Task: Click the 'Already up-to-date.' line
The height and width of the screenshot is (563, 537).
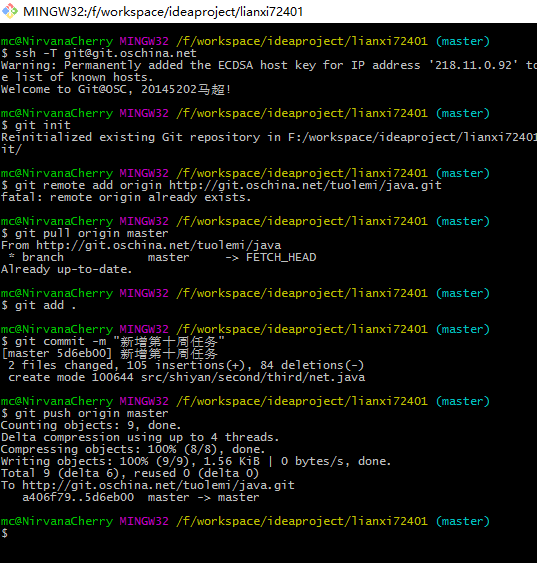Action: click(66, 269)
